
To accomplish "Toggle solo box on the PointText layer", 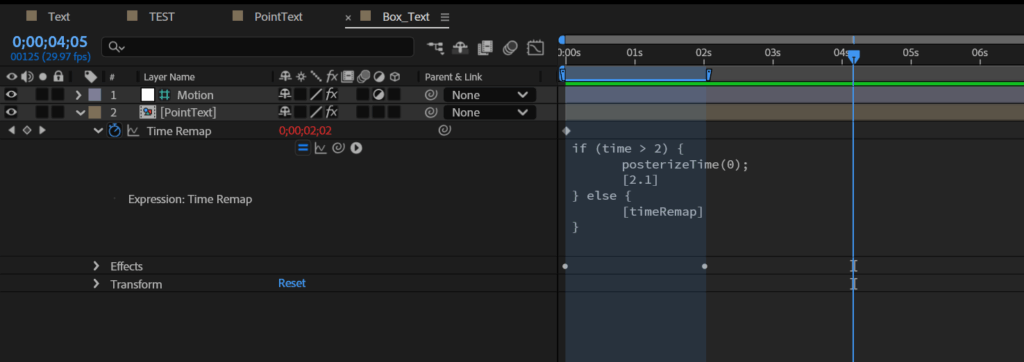I will 42,112.
